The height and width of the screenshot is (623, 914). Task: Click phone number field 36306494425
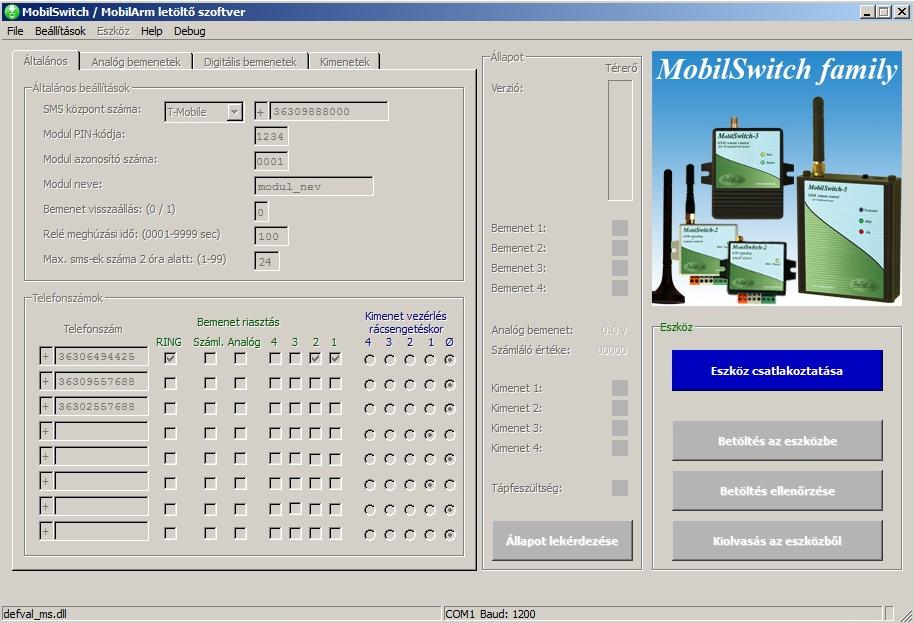click(x=101, y=357)
